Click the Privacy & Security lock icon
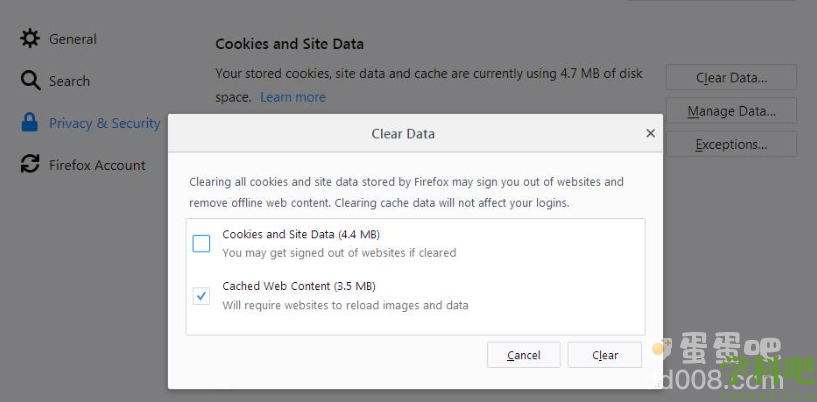The height and width of the screenshot is (402, 817). coord(30,122)
